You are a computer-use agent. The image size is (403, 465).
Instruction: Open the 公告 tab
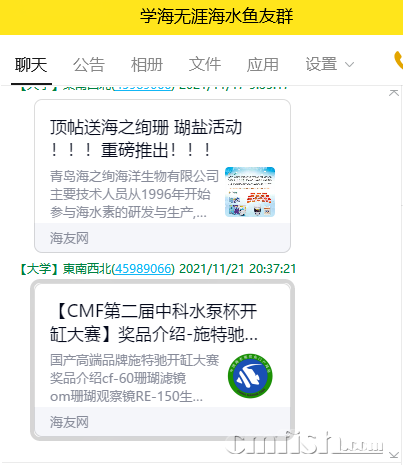click(89, 64)
